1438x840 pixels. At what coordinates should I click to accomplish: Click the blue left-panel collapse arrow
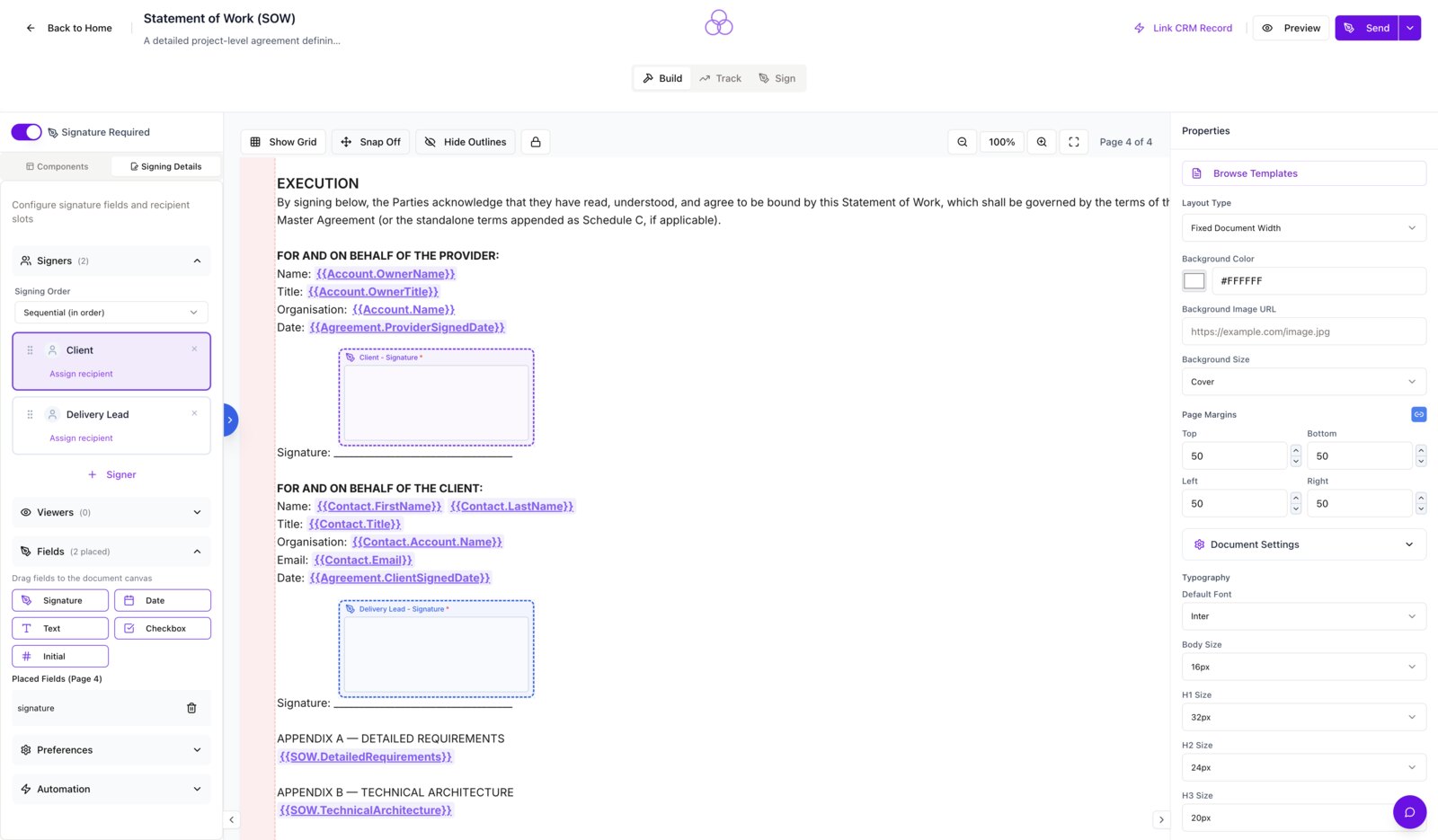(x=230, y=420)
